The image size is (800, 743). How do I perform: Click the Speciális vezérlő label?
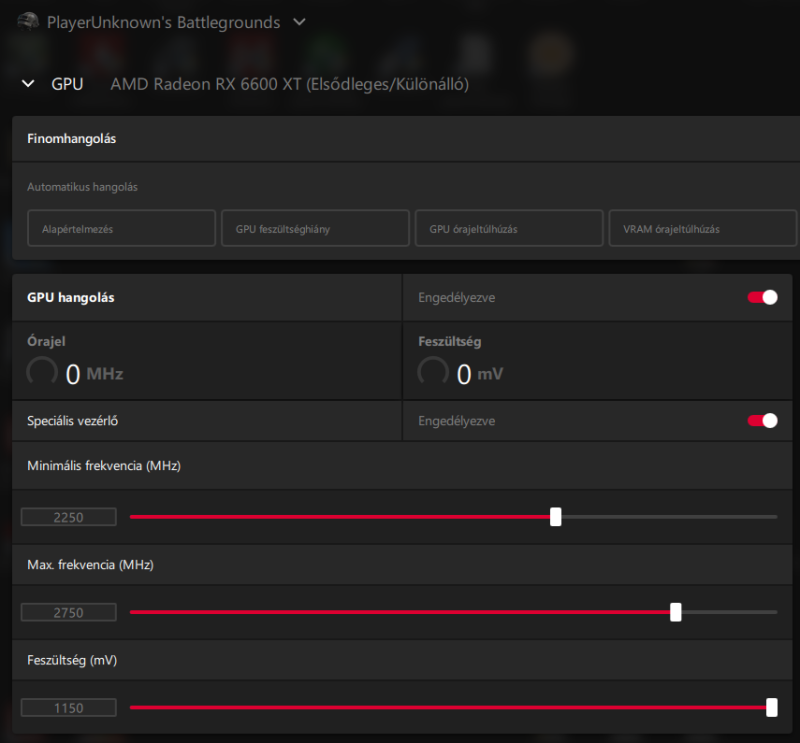(72, 421)
